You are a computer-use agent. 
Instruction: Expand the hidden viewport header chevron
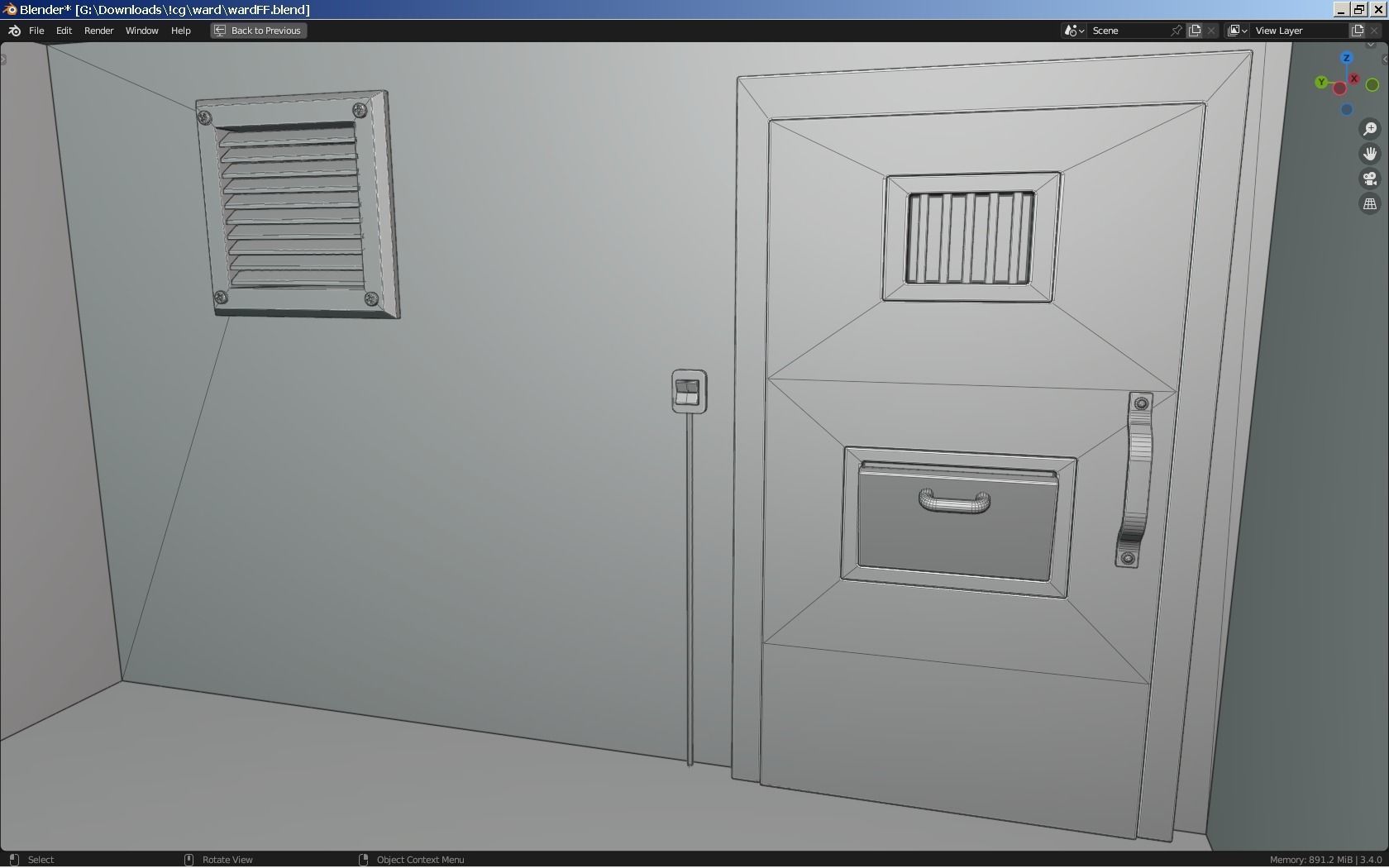point(1372,45)
